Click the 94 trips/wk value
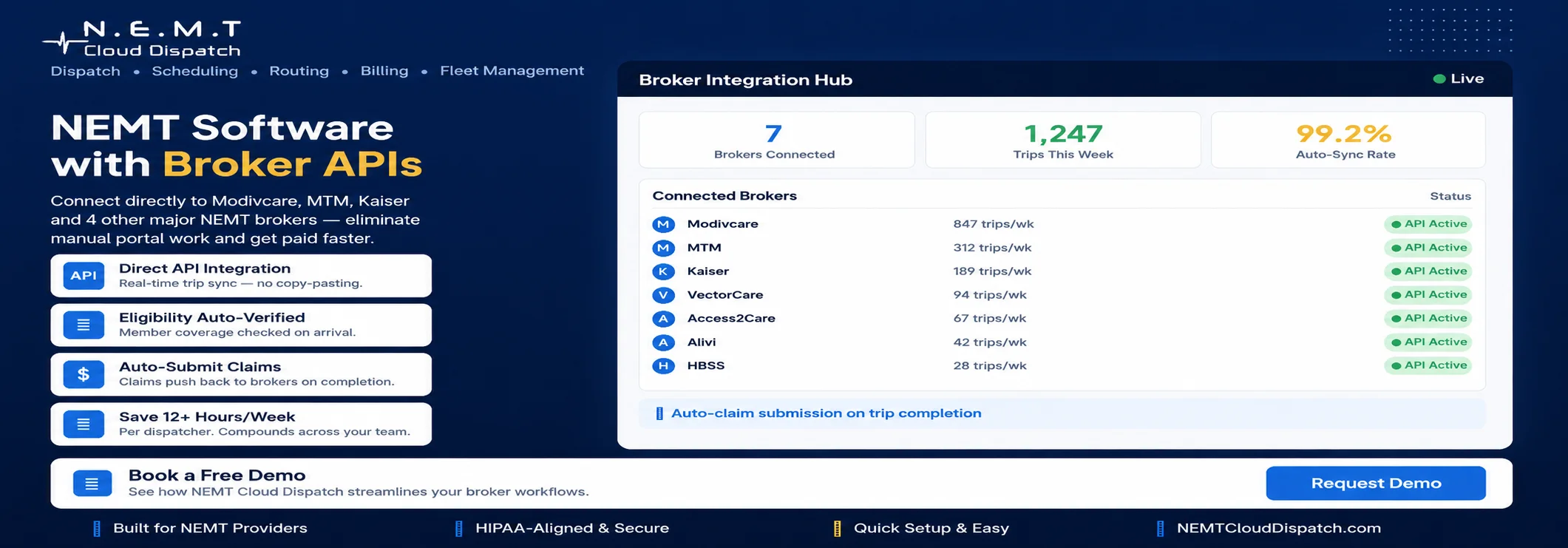 pos(990,295)
